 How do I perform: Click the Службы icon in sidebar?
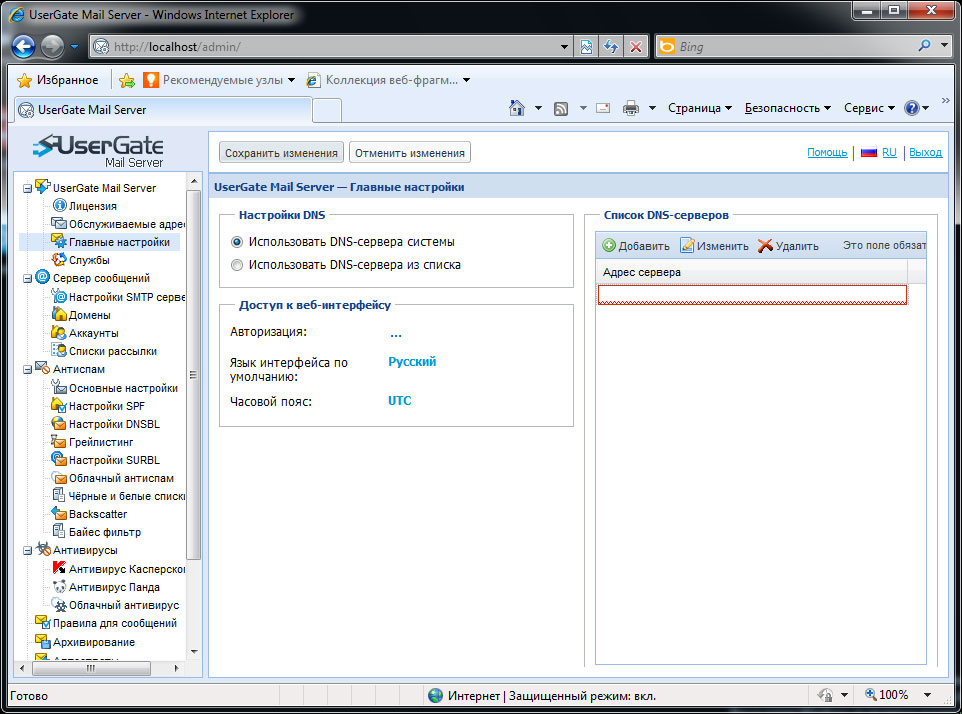pos(59,259)
